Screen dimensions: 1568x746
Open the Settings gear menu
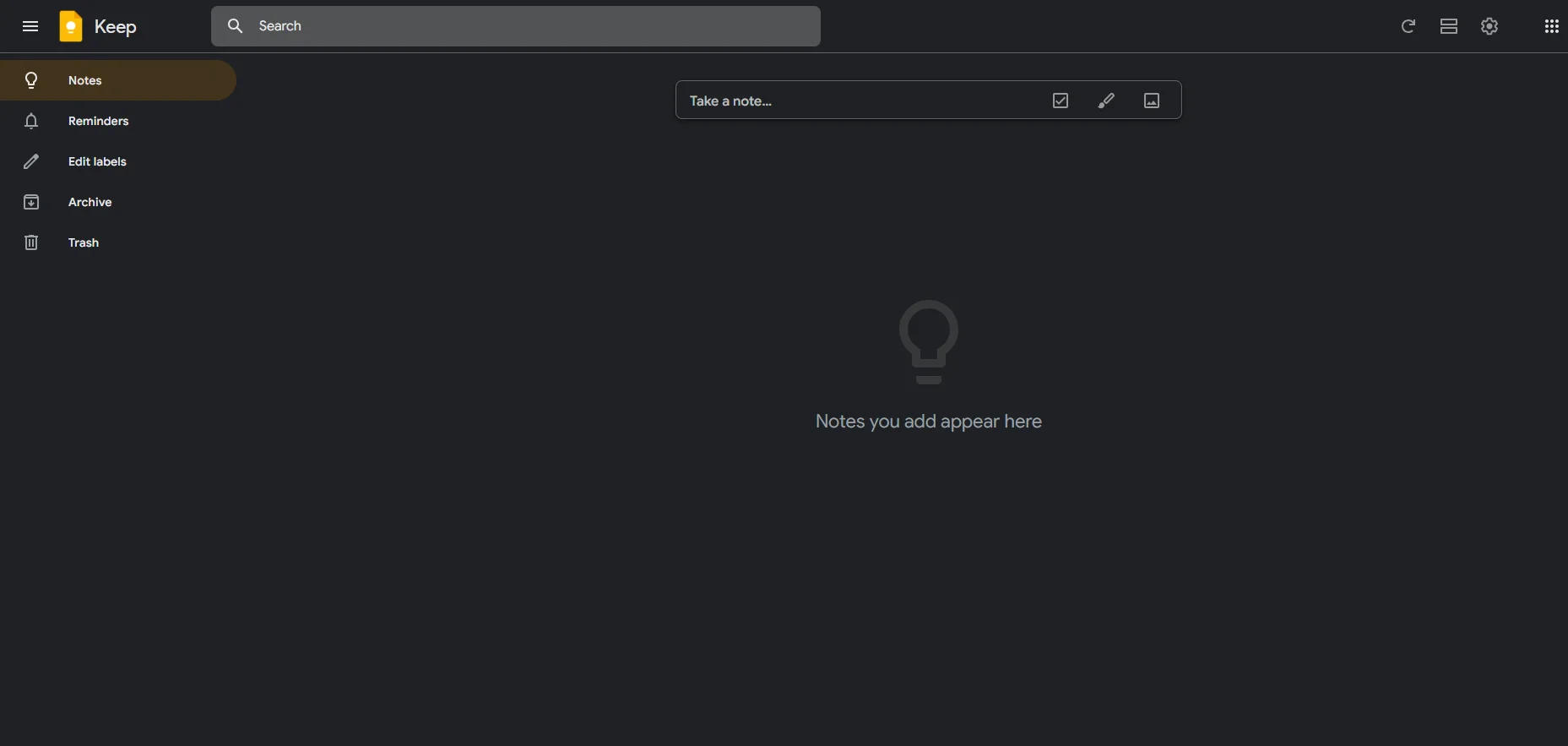(1489, 26)
